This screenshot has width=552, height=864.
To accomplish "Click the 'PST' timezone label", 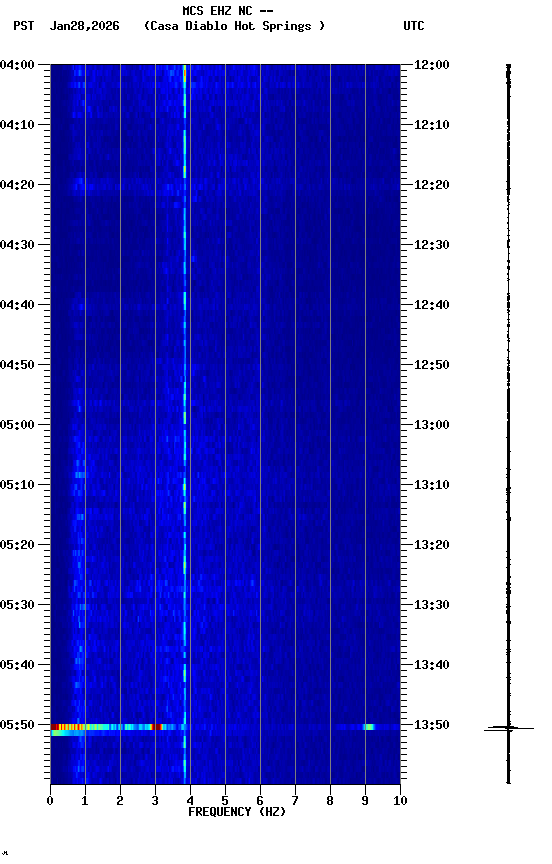I will click(x=24, y=26).
